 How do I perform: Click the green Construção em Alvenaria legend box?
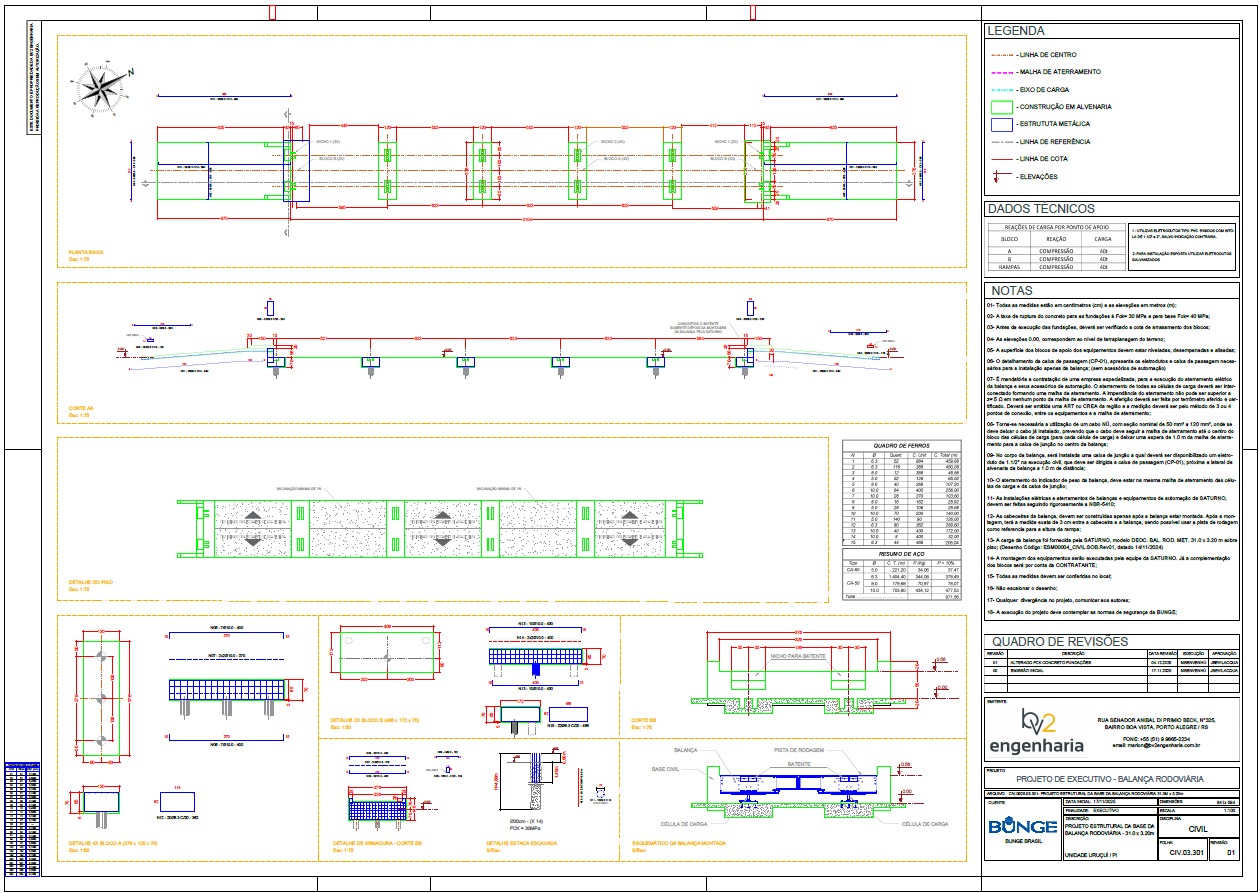pos(1001,106)
